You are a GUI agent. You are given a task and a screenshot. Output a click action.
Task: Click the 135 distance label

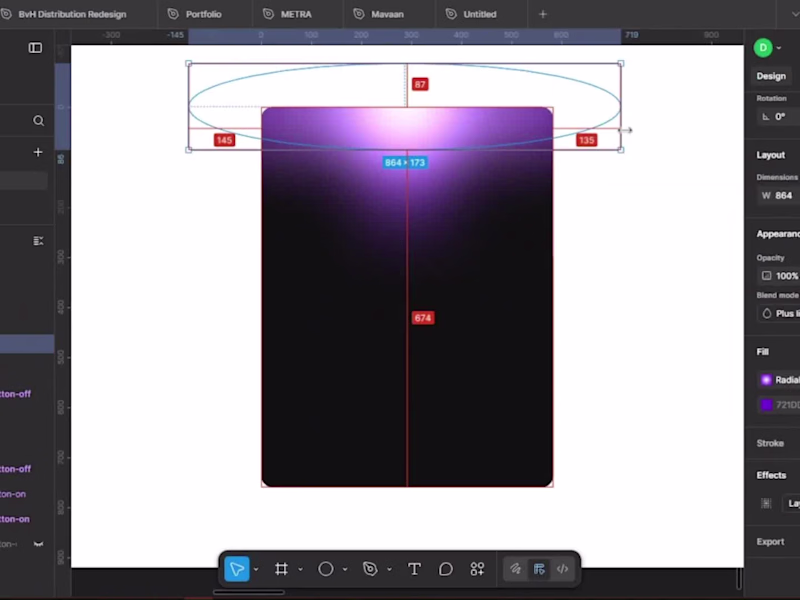click(x=586, y=140)
